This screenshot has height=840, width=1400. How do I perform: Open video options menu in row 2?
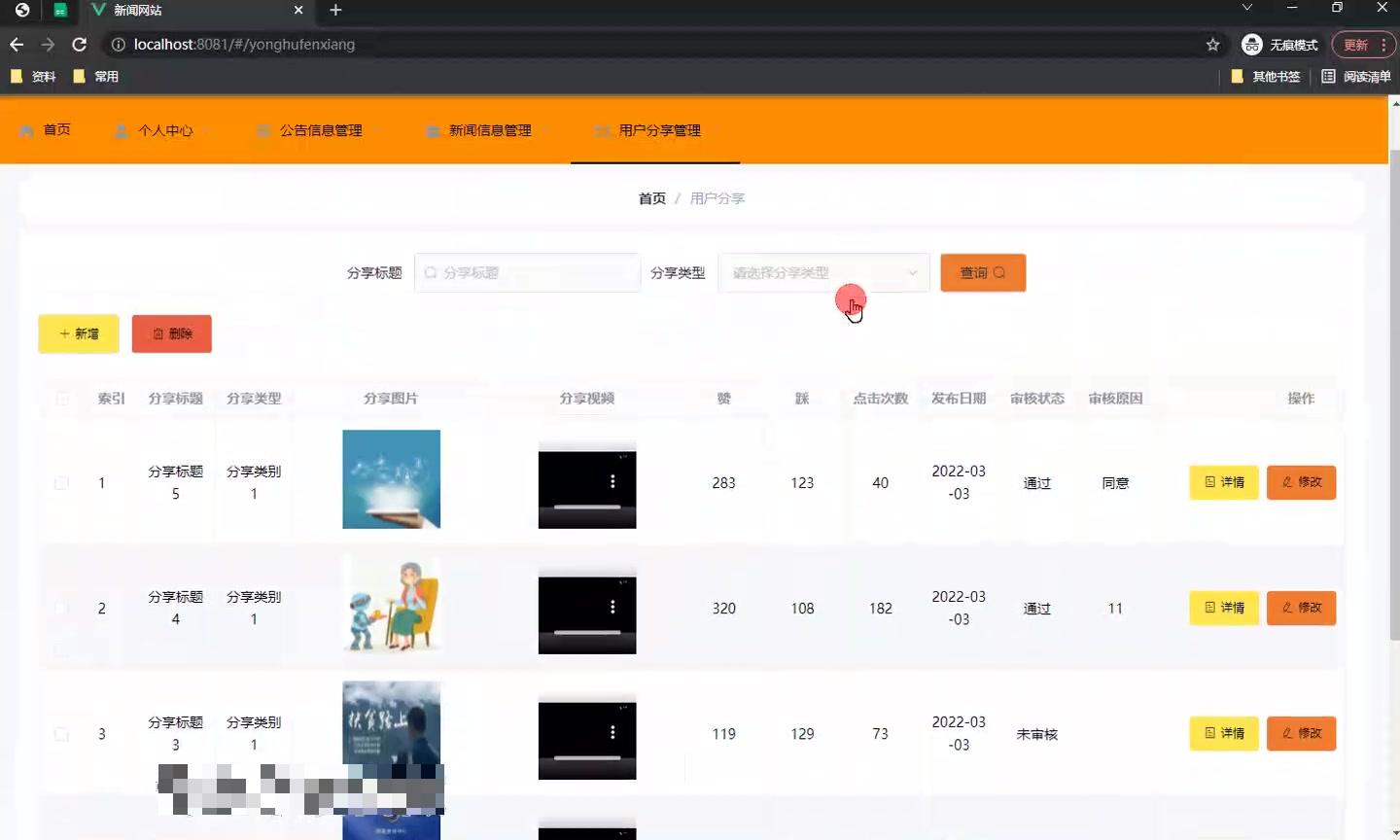tap(612, 607)
